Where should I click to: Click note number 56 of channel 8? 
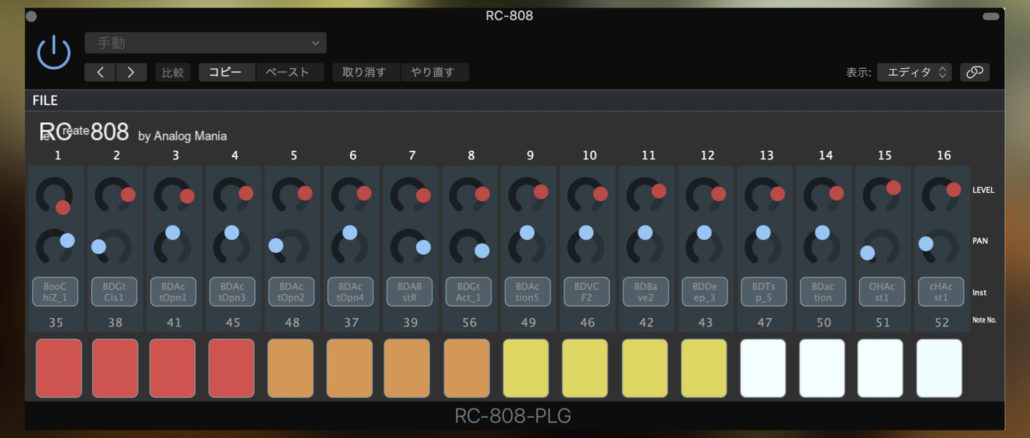pyautogui.click(x=469, y=322)
